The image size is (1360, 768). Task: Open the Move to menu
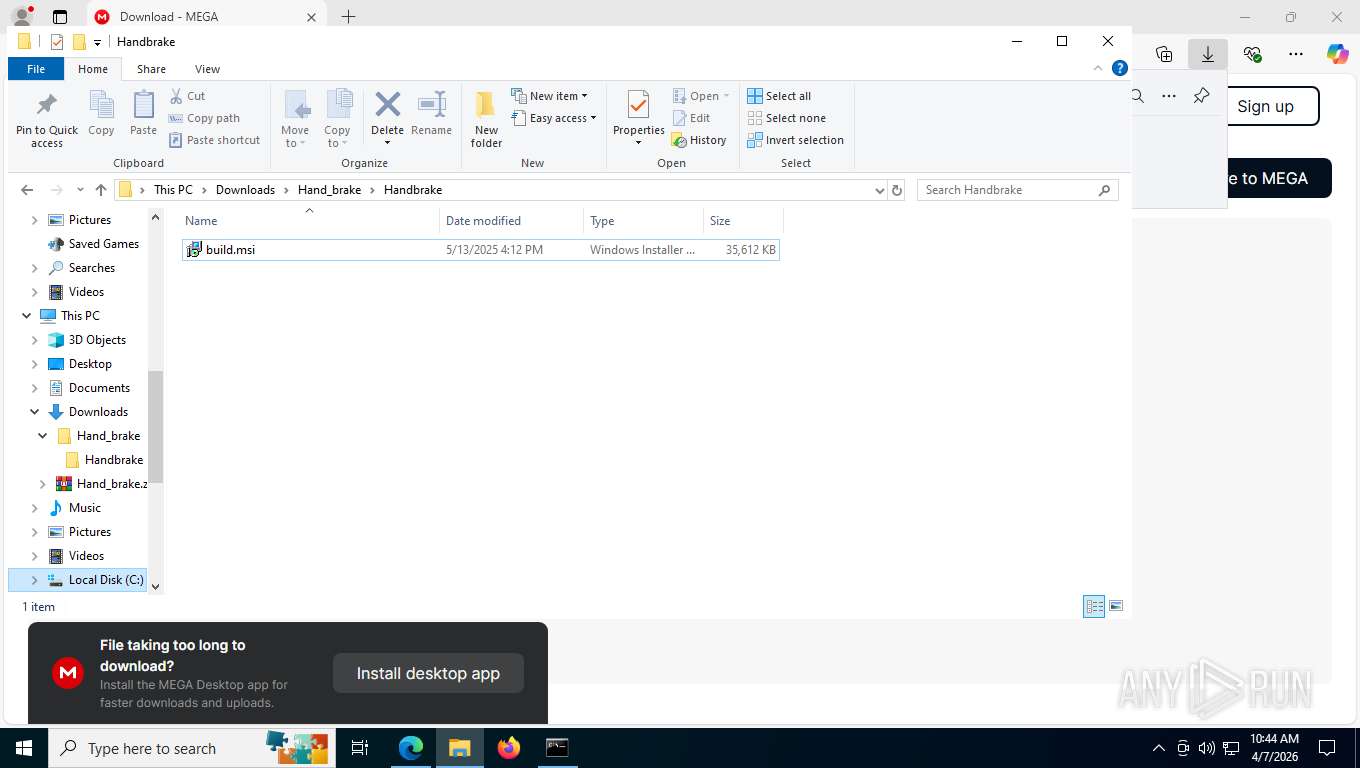[x=295, y=119]
